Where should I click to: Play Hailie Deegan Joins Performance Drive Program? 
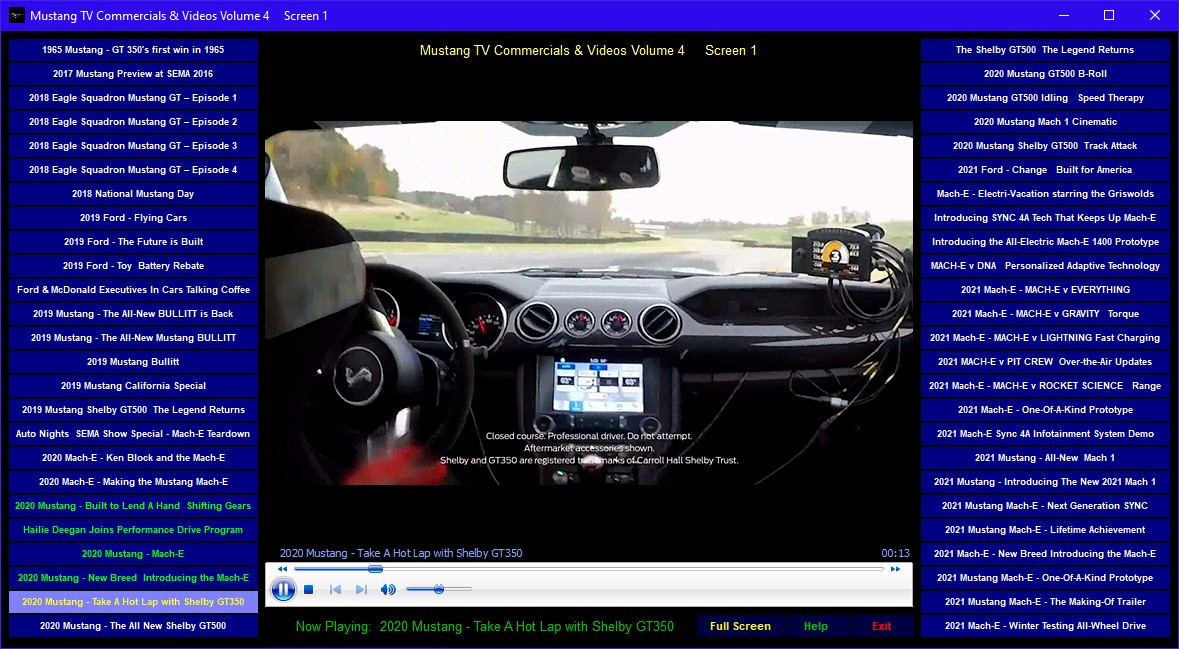133,530
